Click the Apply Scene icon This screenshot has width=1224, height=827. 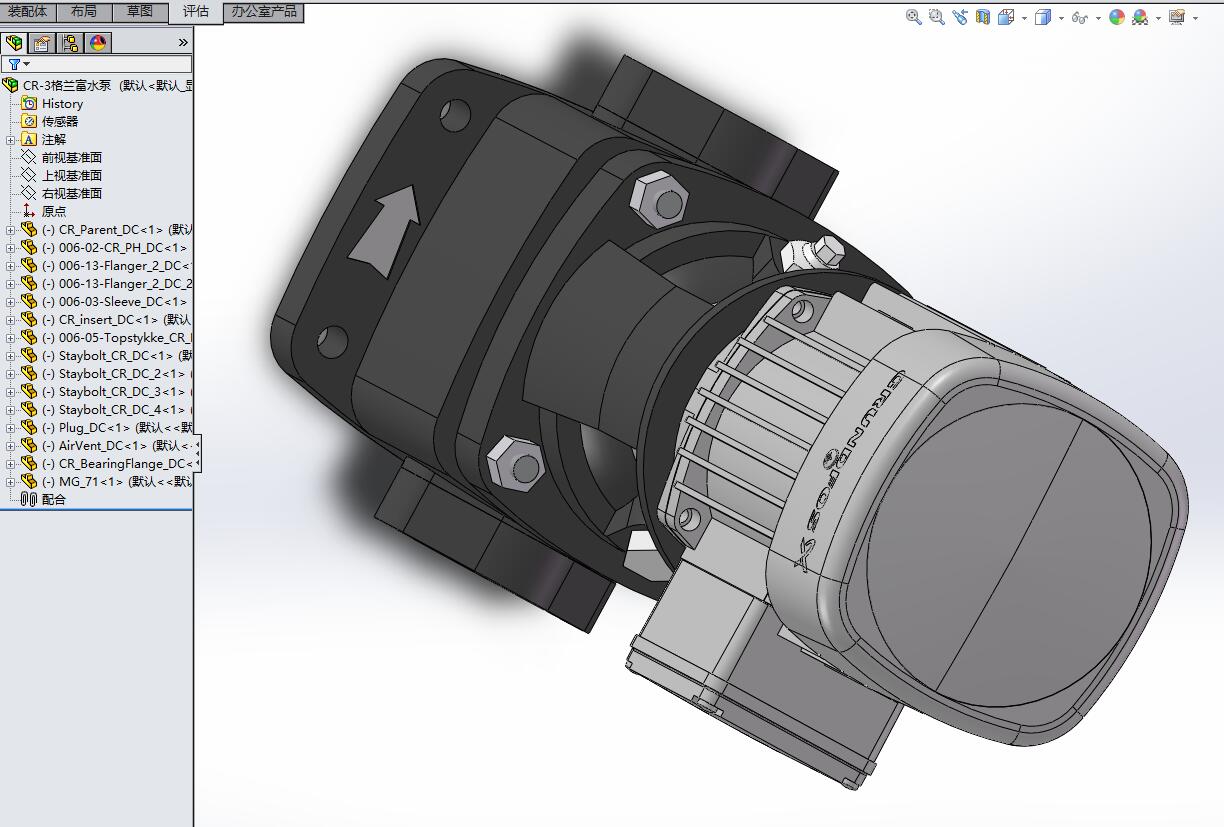1142,17
